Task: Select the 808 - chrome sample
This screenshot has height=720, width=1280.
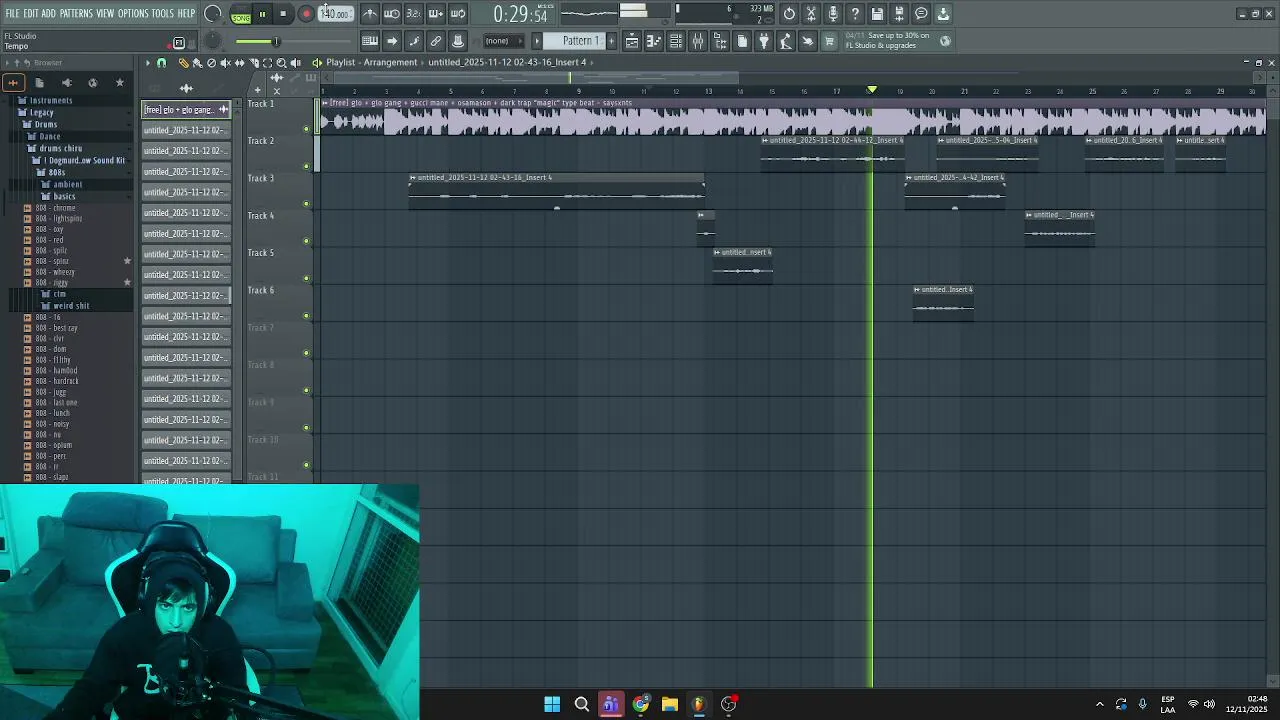Action: pos(55,208)
